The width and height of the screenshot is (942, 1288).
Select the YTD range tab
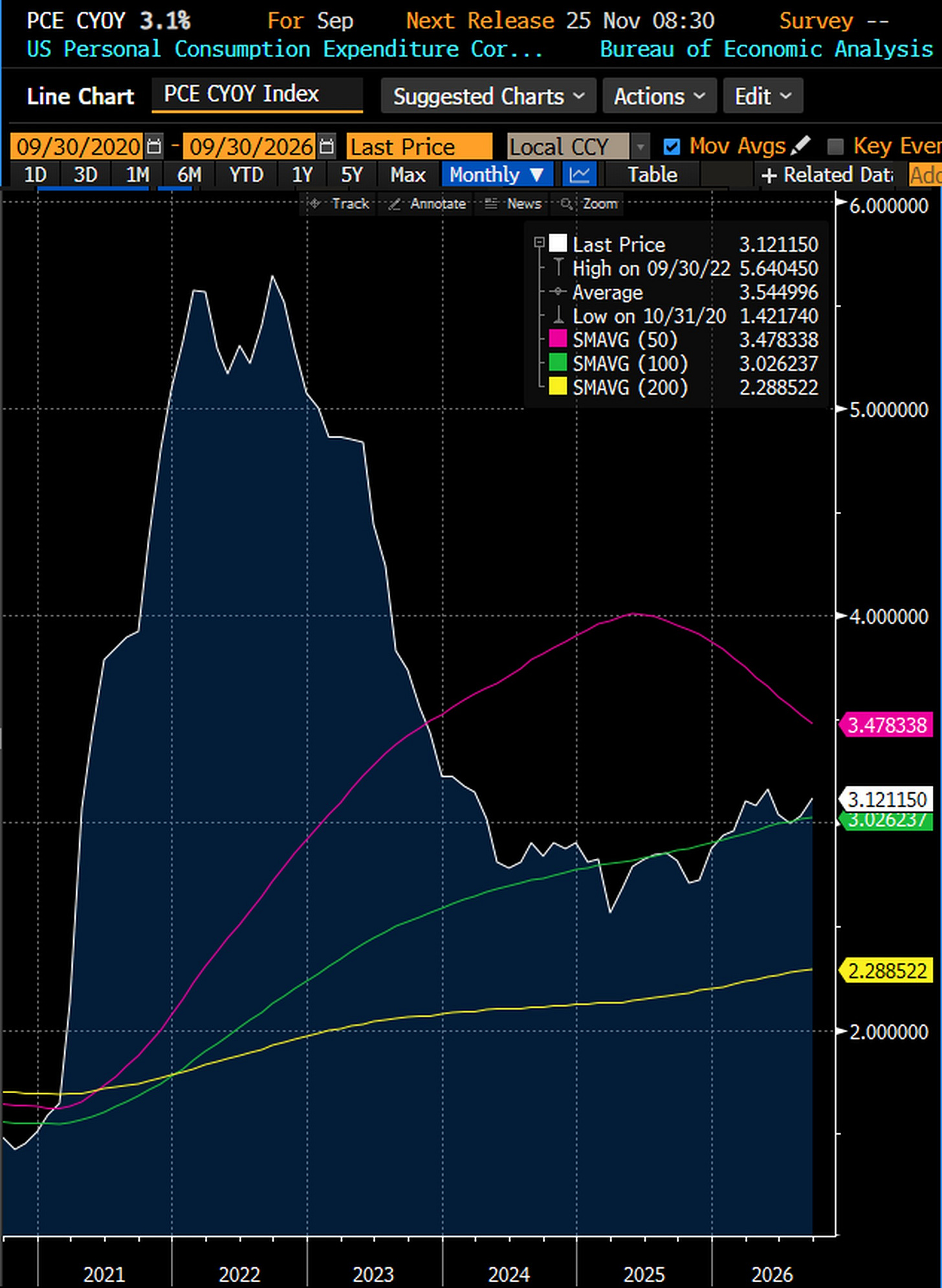pos(246,175)
